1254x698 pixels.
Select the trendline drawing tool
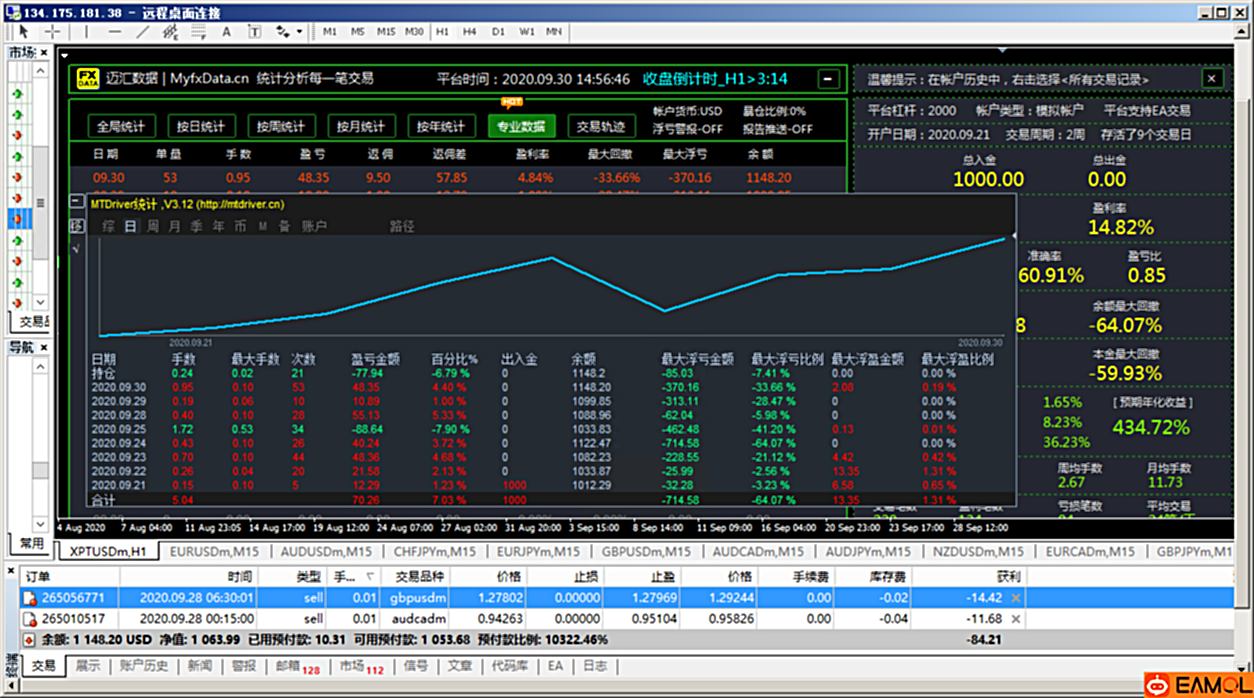pos(143,32)
